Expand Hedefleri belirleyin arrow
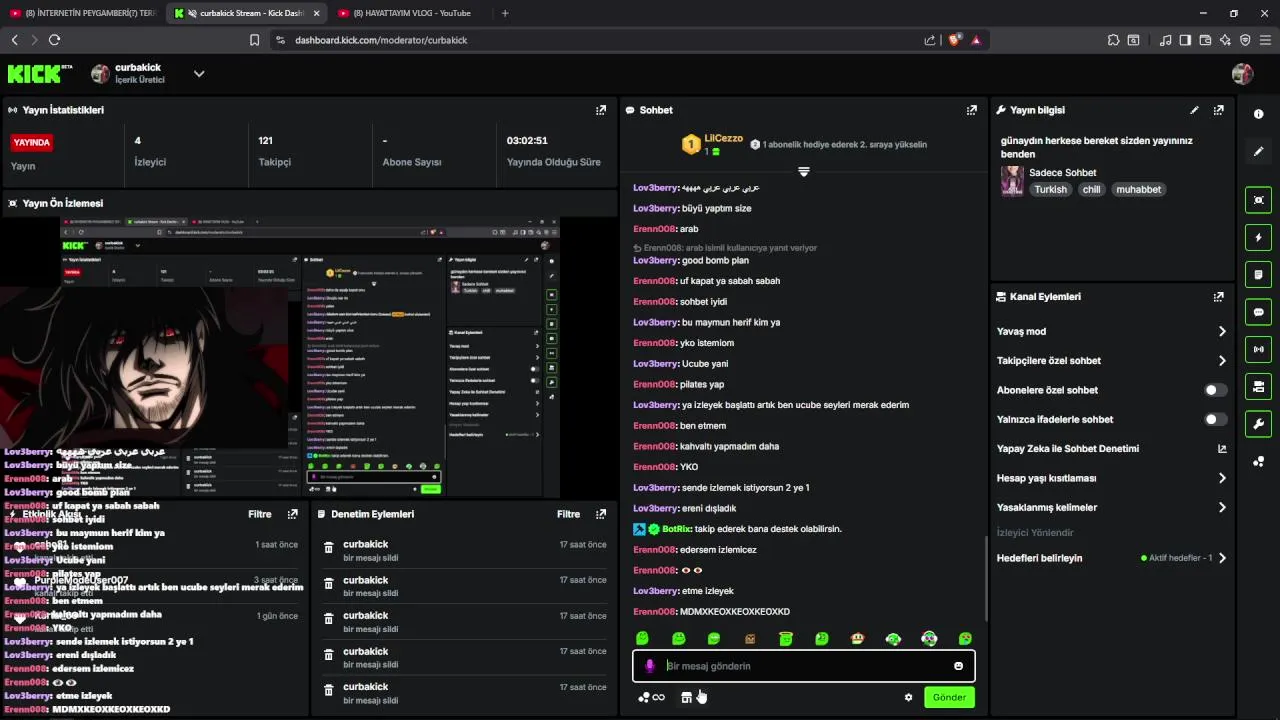Screen dimensions: 1280x720 tap(1222, 558)
